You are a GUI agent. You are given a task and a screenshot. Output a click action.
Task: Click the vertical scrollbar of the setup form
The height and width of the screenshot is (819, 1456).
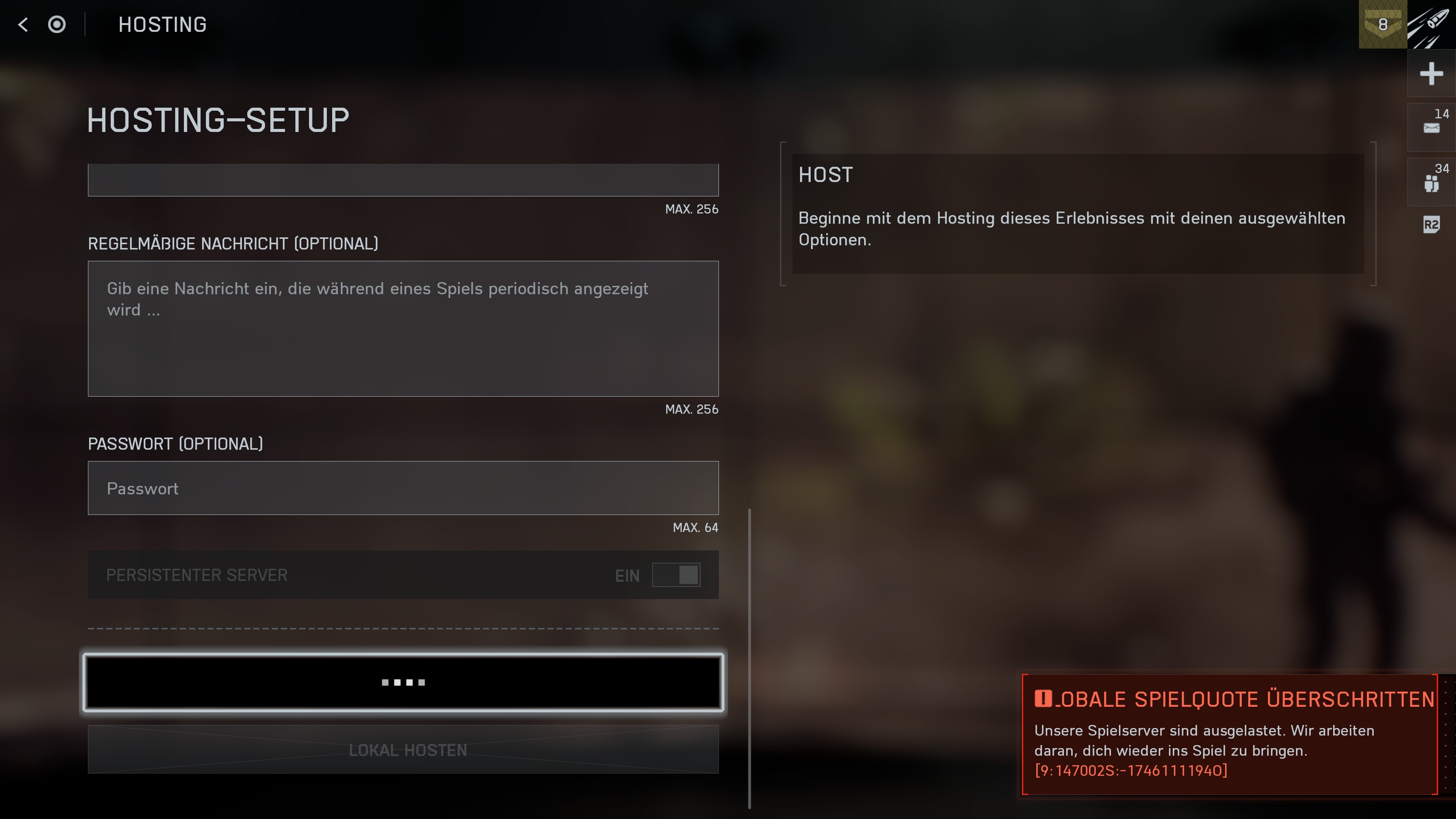[750, 659]
